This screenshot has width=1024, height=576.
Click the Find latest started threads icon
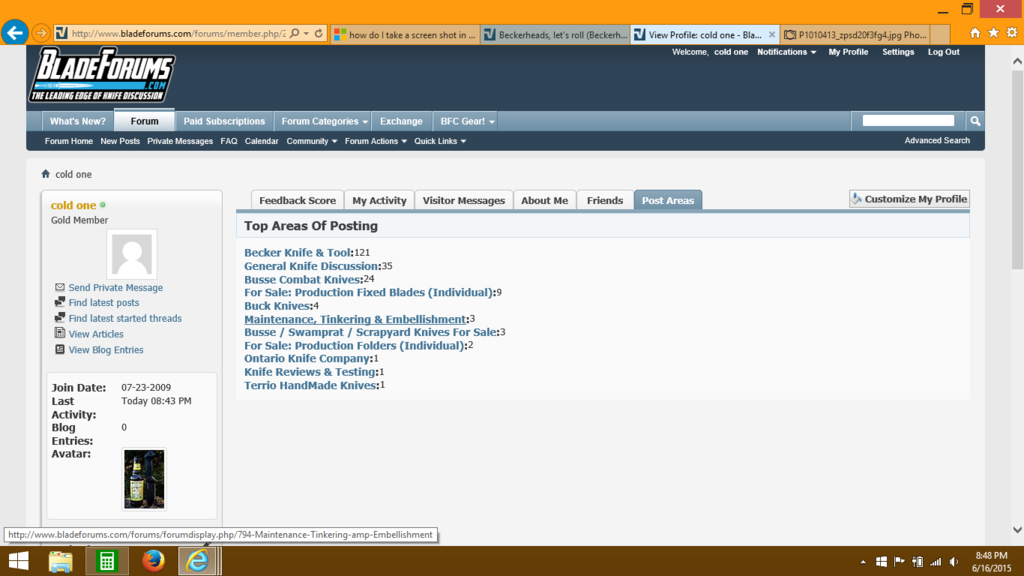point(59,317)
